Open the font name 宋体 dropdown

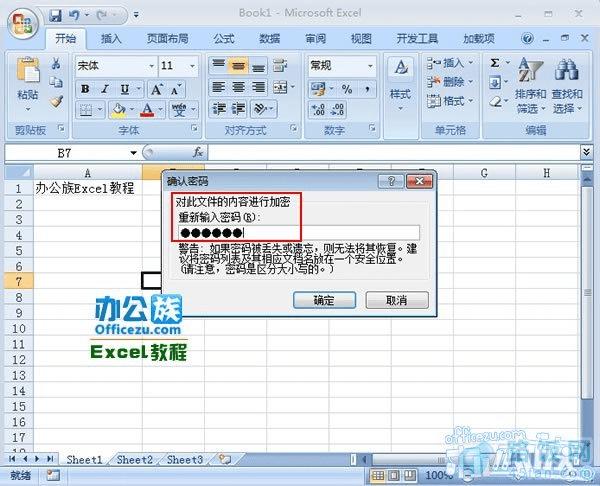point(152,66)
